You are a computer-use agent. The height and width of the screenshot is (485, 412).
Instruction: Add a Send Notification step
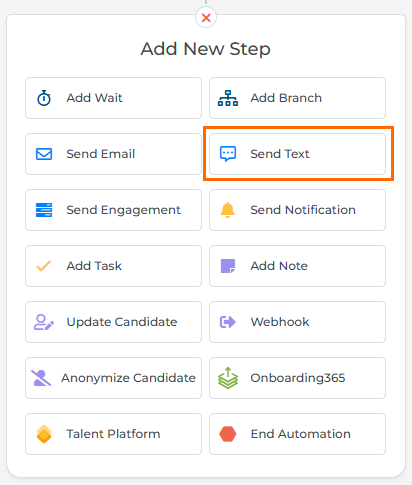297,210
